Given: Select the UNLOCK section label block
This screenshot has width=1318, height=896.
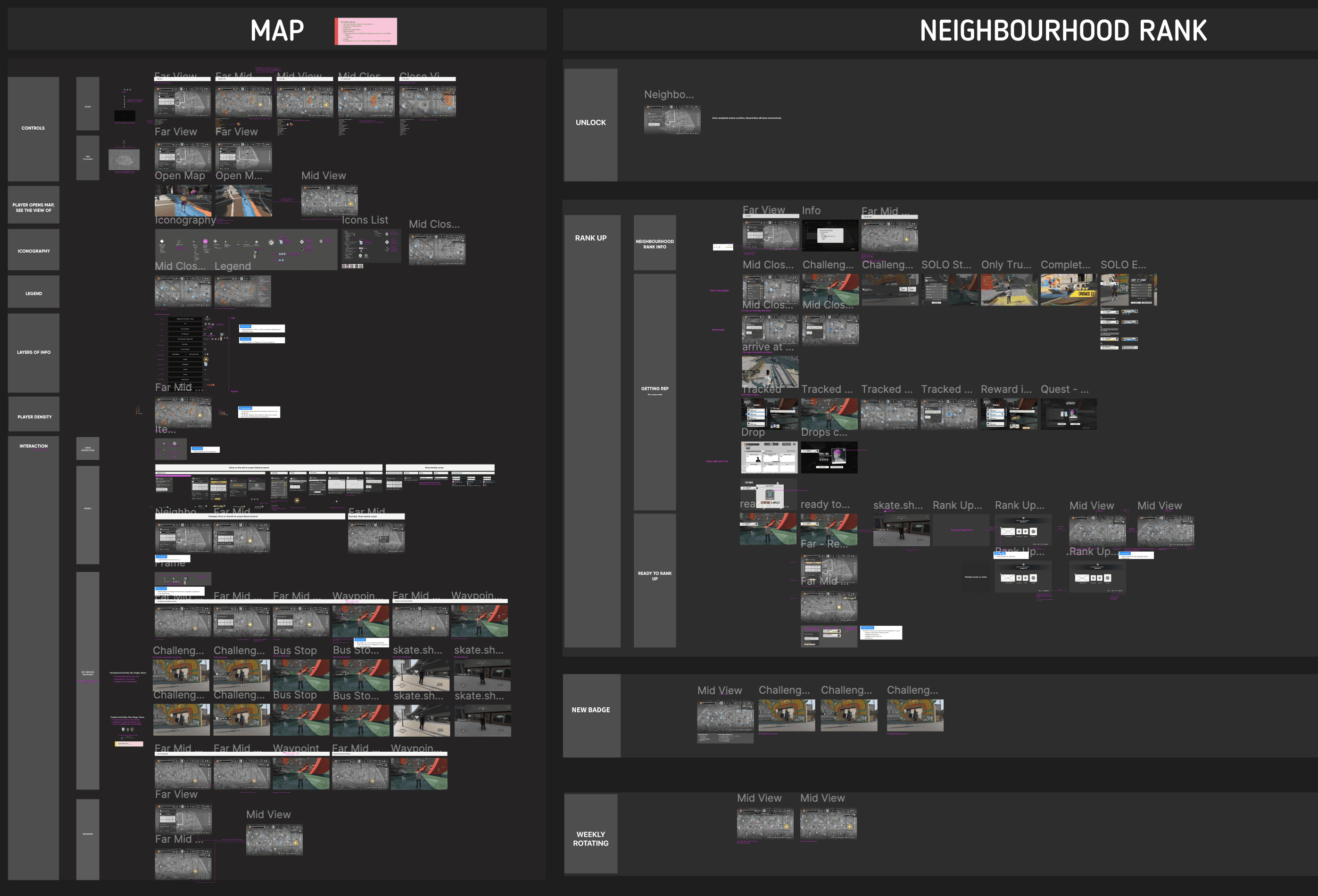Looking at the screenshot, I should click(590, 123).
